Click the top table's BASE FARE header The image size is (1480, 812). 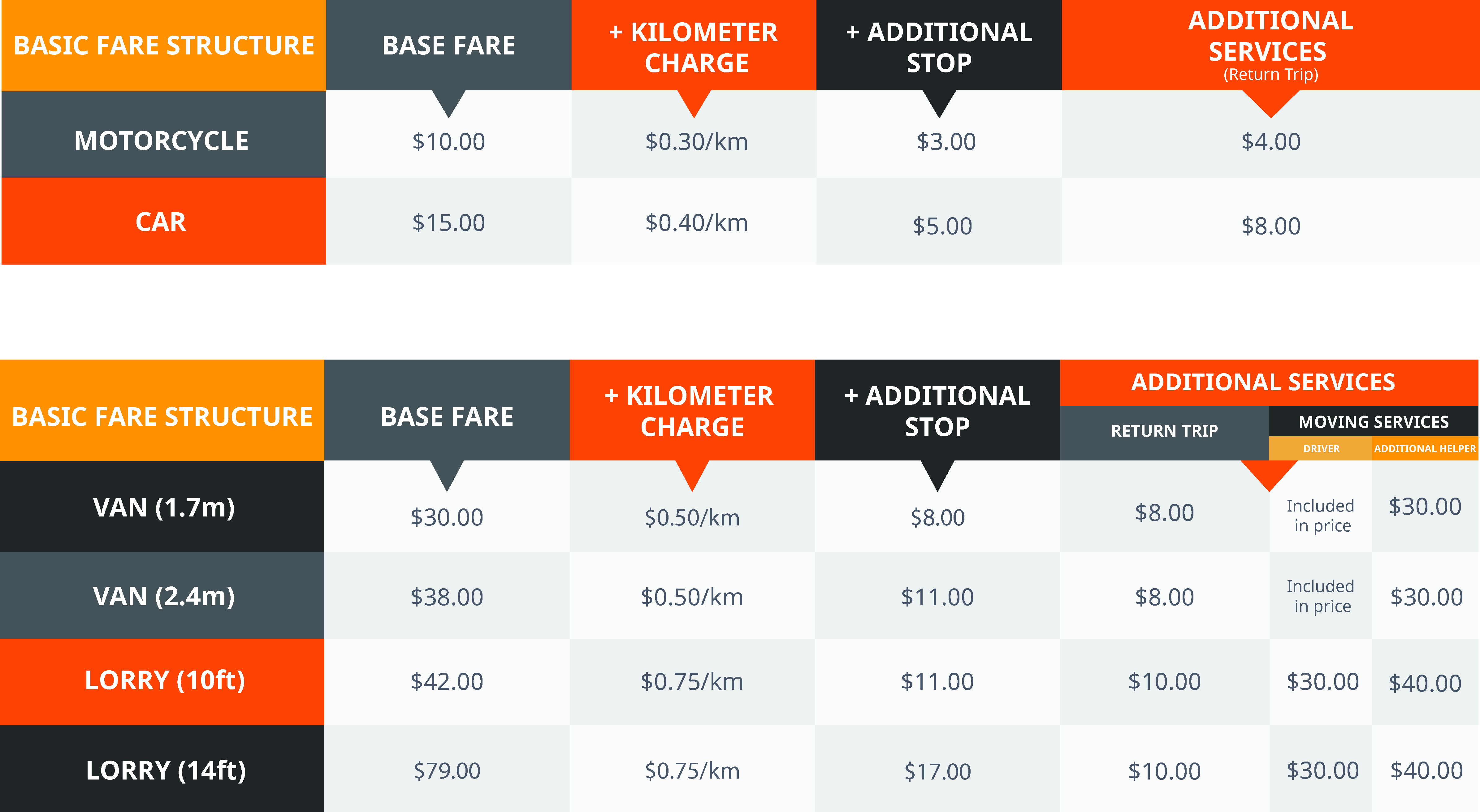[449, 45]
